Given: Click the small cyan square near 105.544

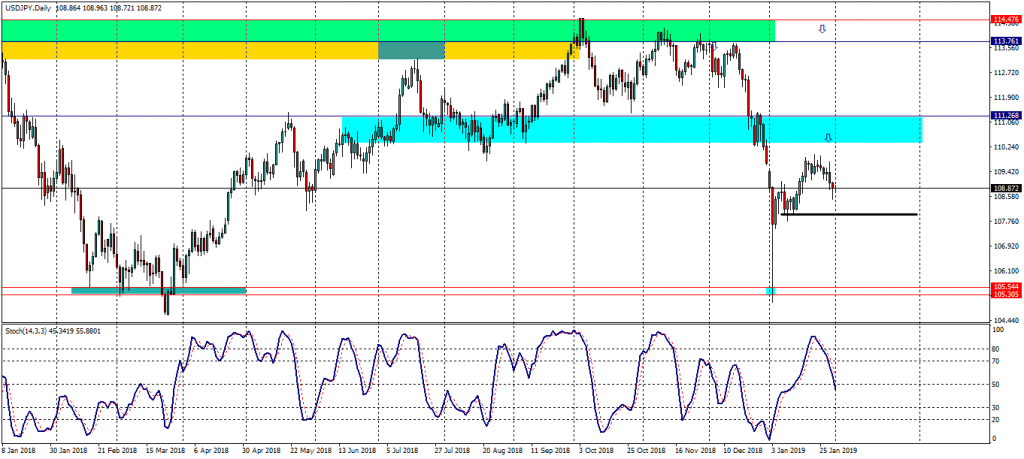Looking at the screenshot, I should [770, 290].
